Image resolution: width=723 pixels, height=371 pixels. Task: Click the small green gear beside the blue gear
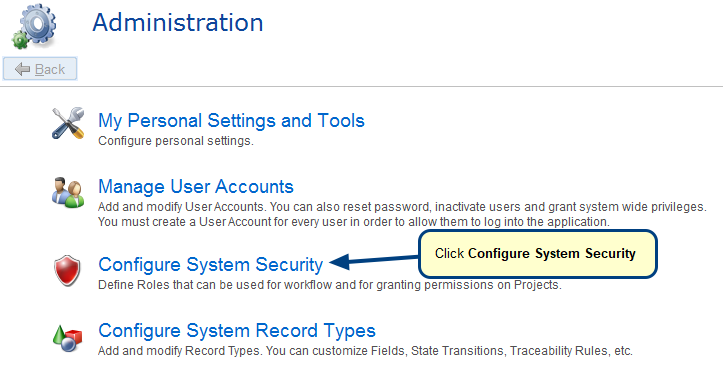(x=20, y=40)
